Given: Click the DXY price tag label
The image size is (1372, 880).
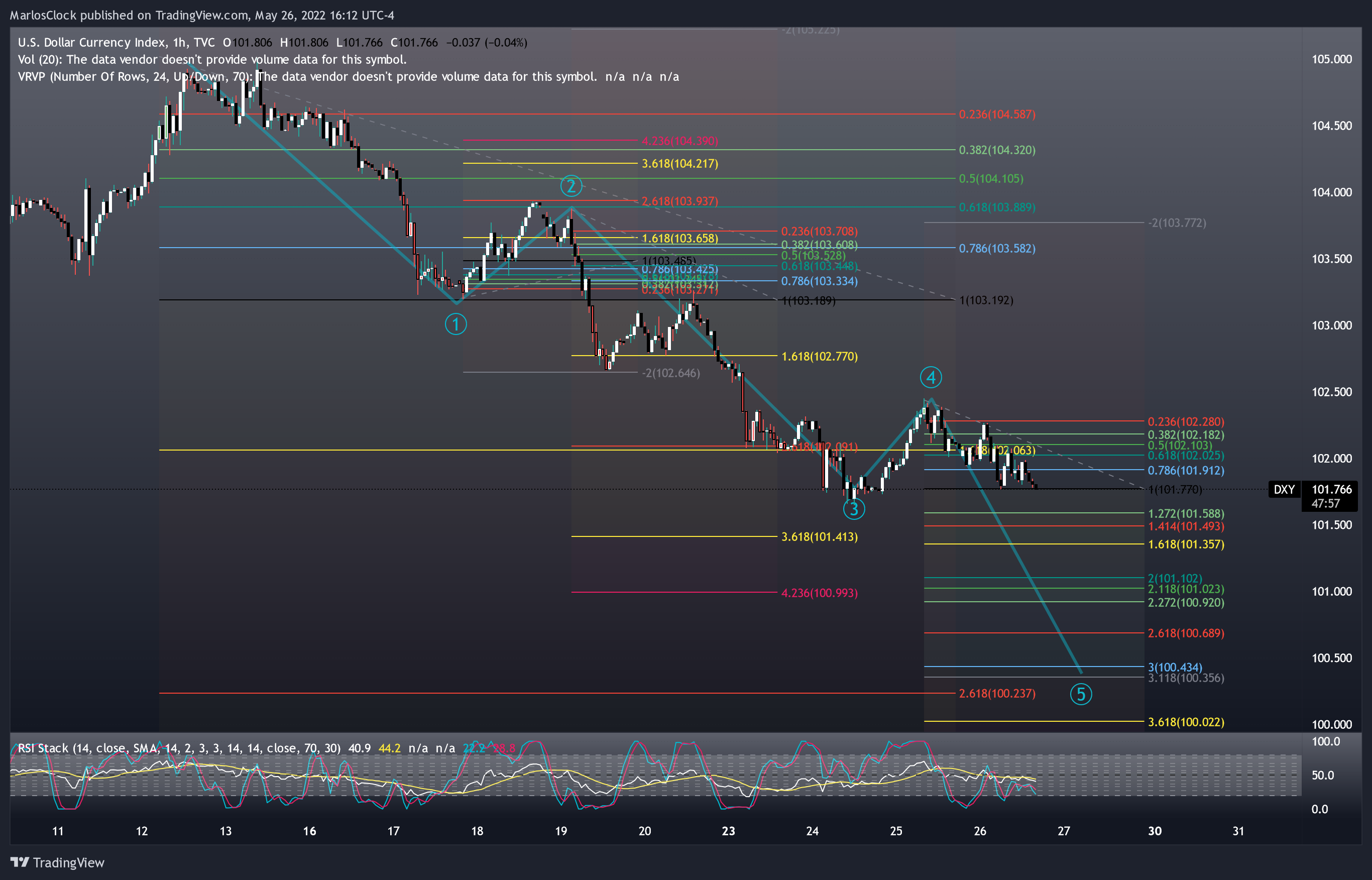Looking at the screenshot, I should tap(1284, 489).
